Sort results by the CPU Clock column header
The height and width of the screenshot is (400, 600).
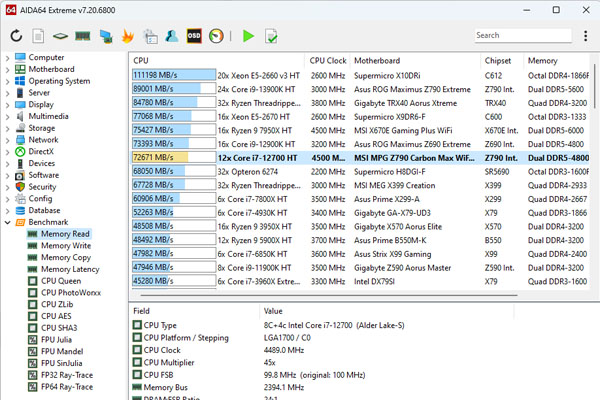point(327,60)
